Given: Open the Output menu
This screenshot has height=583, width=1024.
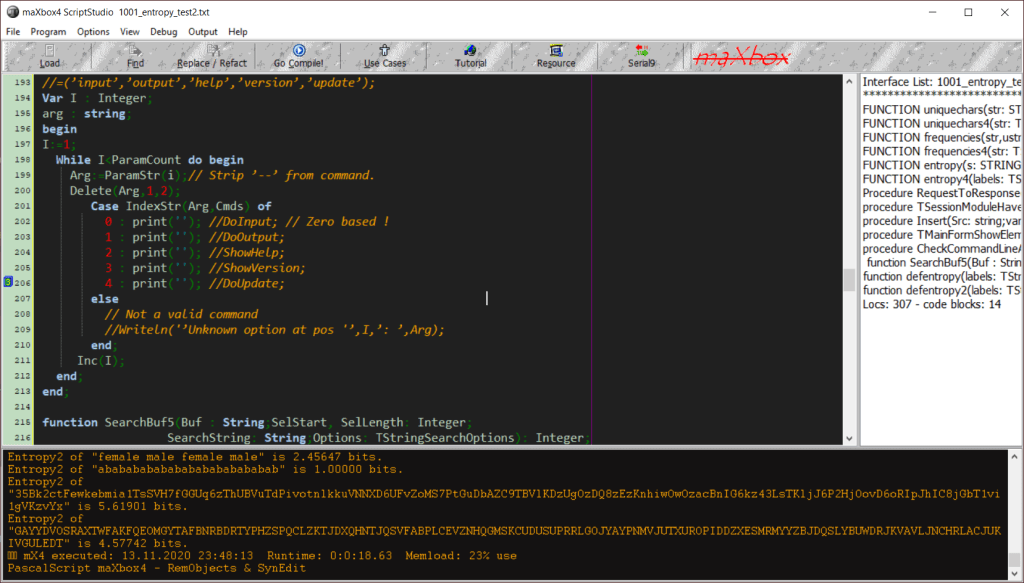Looking at the screenshot, I should click(x=203, y=32).
